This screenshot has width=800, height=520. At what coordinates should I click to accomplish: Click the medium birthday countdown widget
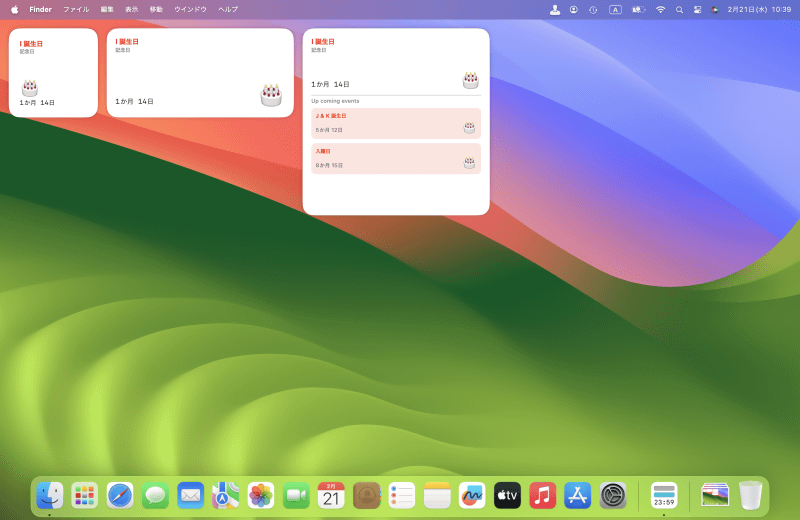[x=200, y=73]
